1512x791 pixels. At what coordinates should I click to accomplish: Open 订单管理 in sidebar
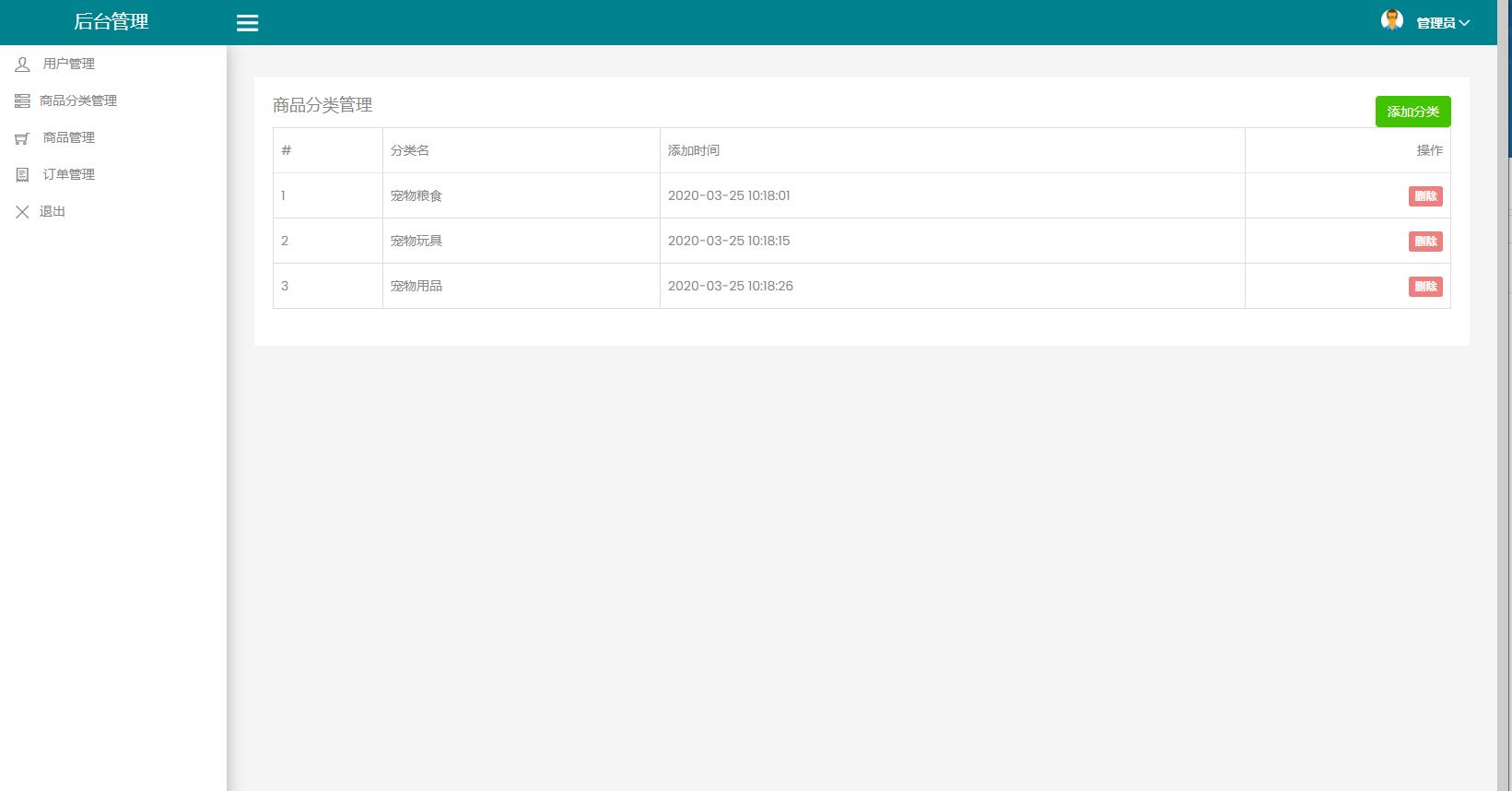(x=69, y=175)
